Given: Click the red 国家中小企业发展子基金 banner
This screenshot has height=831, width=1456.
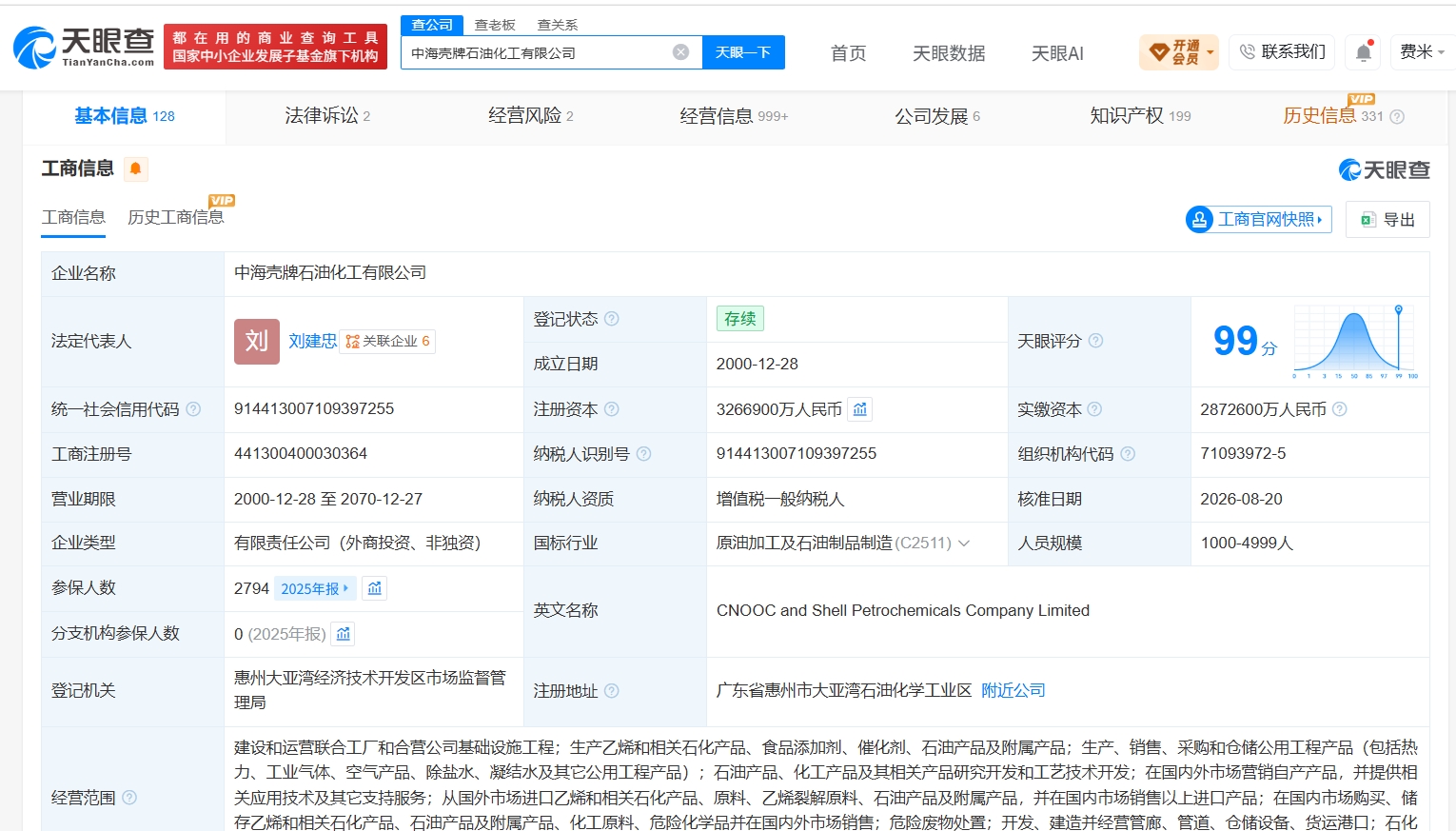Looking at the screenshot, I should pyautogui.click(x=275, y=48).
